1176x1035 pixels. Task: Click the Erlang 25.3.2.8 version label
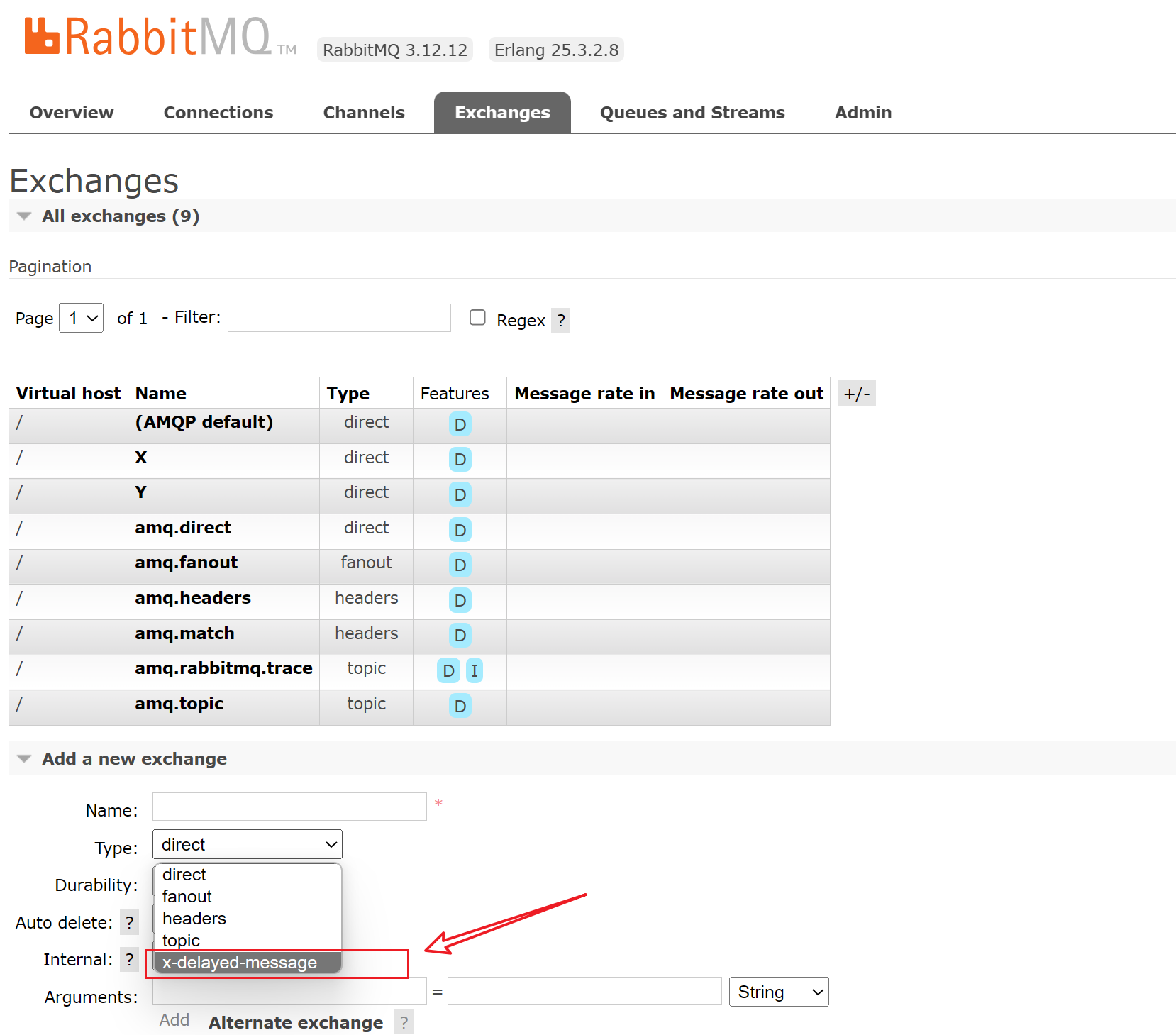pyautogui.click(x=556, y=50)
